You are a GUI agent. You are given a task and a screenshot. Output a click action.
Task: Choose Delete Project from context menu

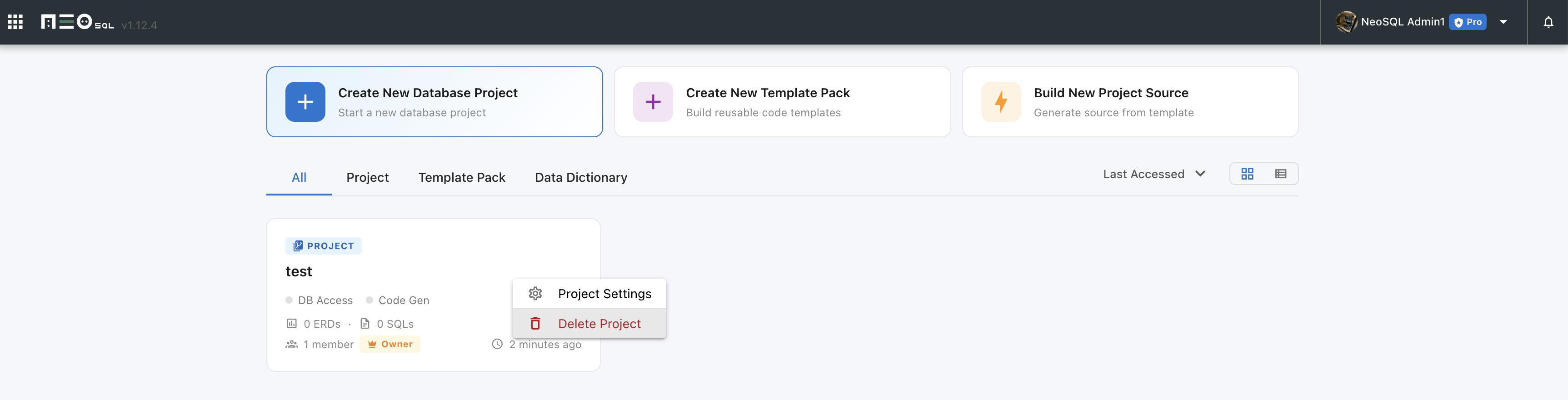pos(589,323)
